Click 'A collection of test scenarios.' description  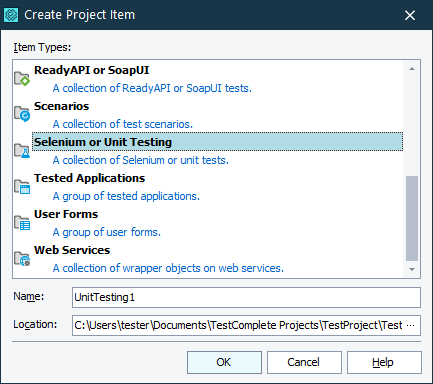click(123, 124)
